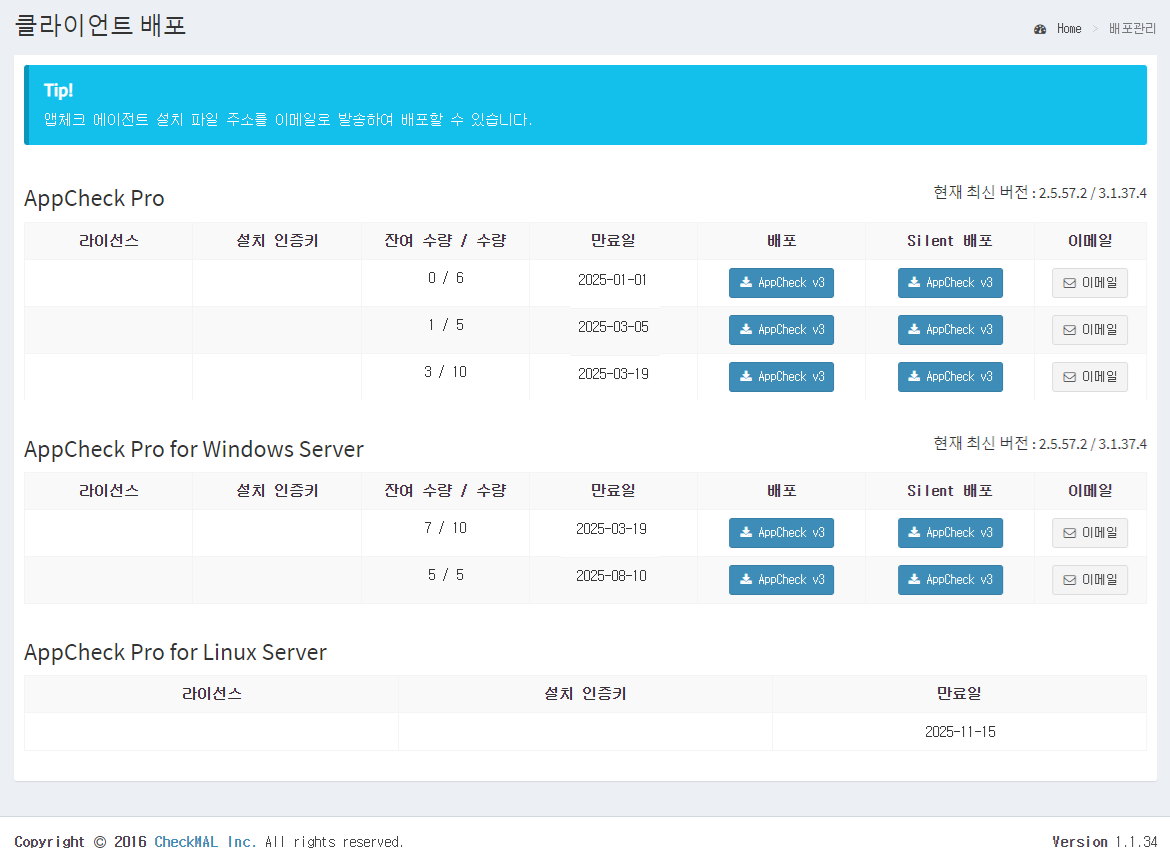
Task: Click envelope icon in 0 / 6 license row
Action: click(1069, 284)
